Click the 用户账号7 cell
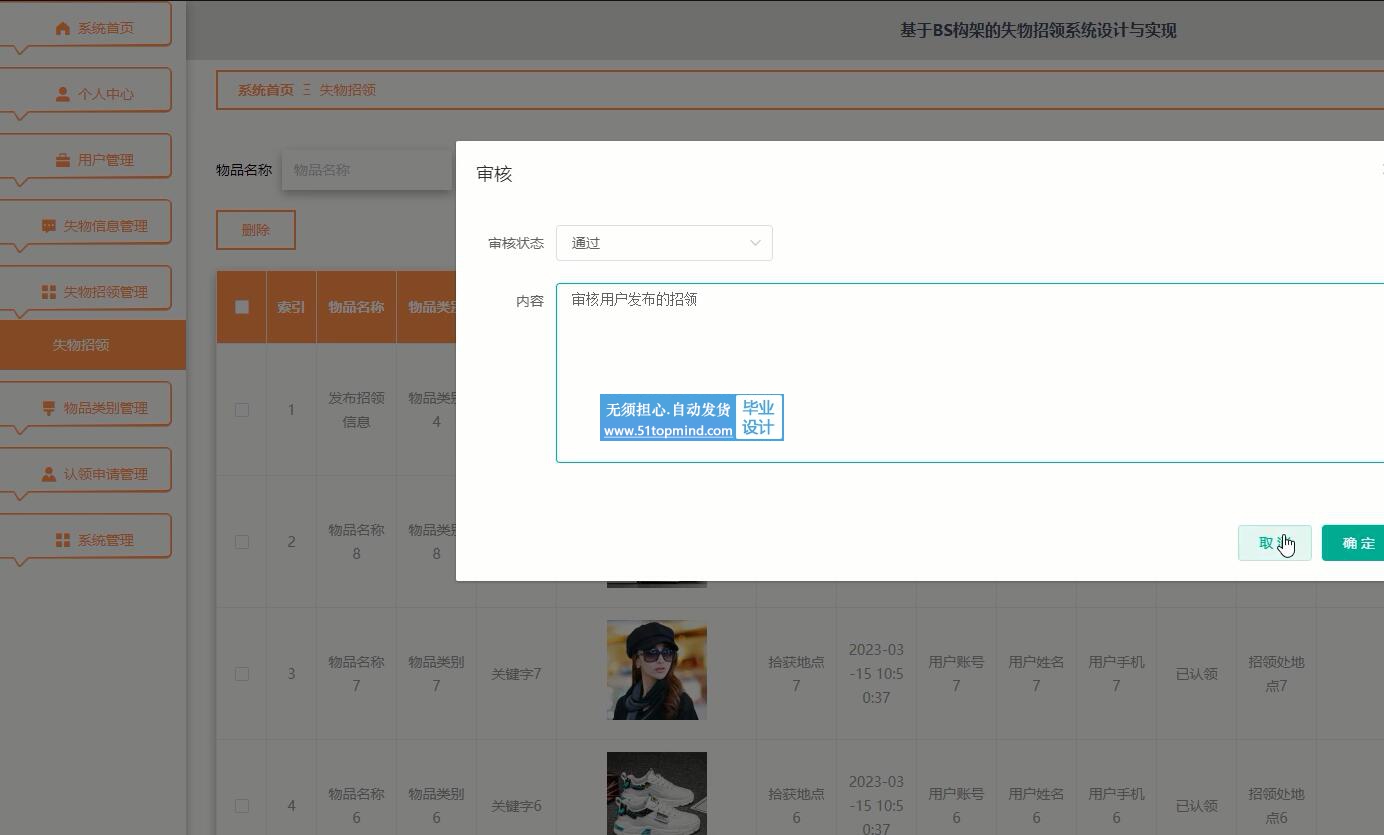1384x835 pixels. click(x=956, y=674)
